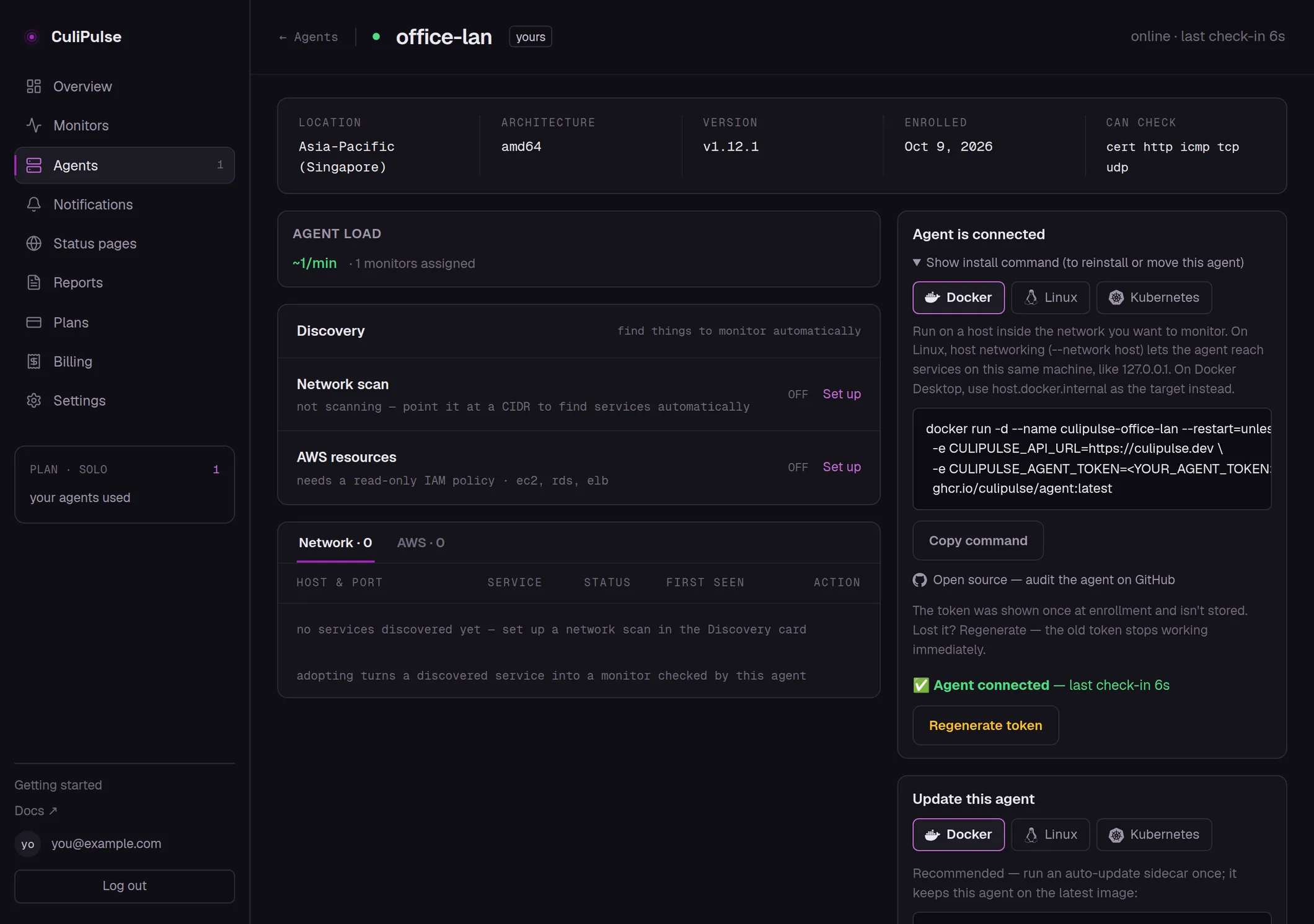The height and width of the screenshot is (924, 1314).
Task: Click the Copy command button
Action: pos(978,541)
